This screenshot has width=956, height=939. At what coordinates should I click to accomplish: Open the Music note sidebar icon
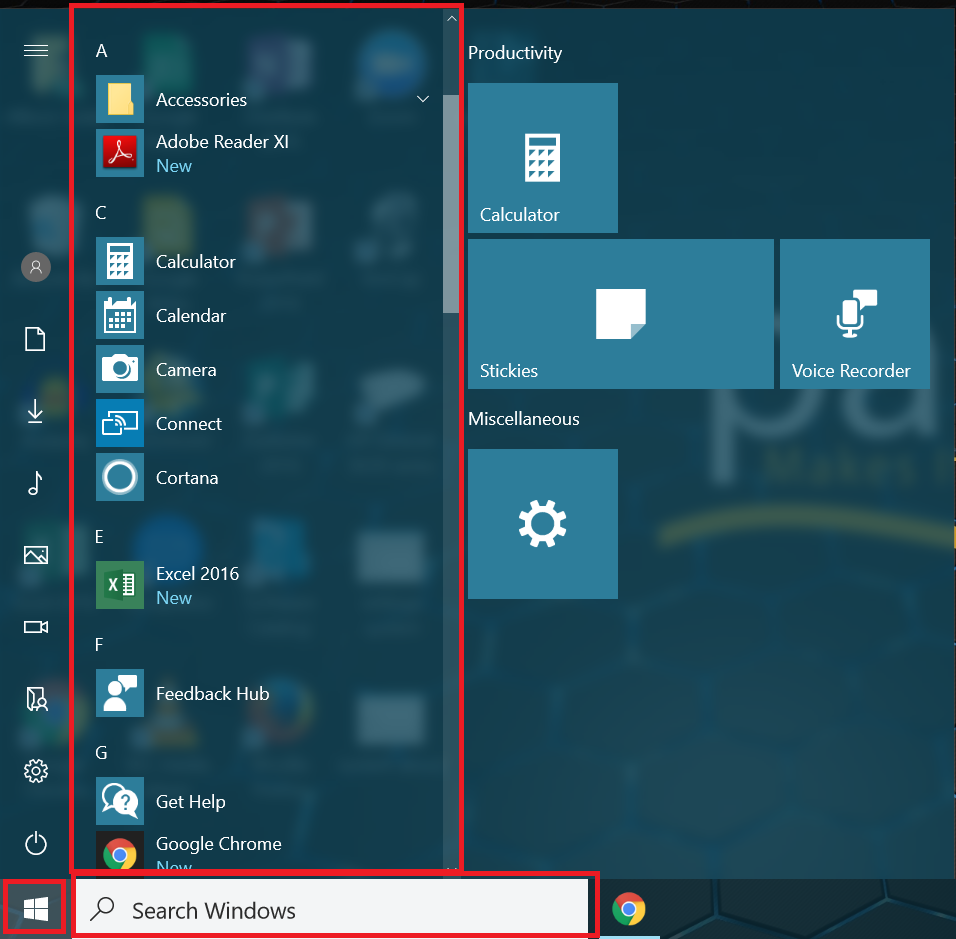[35, 483]
